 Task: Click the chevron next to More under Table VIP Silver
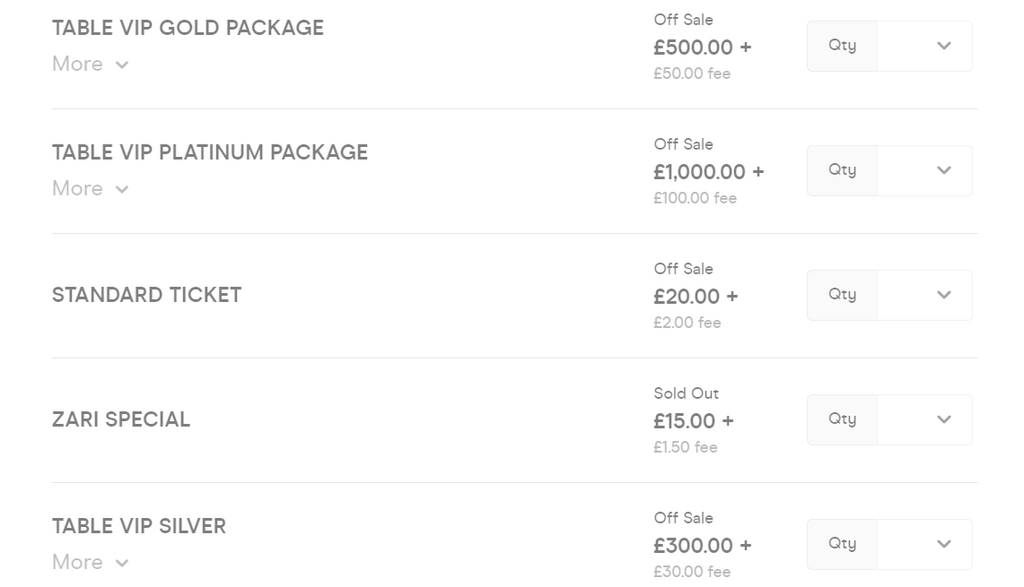[x=122, y=563]
